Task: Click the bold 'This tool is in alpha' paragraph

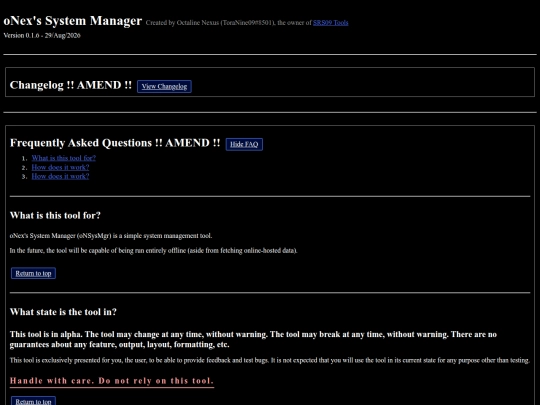Action: tap(253, 340)
